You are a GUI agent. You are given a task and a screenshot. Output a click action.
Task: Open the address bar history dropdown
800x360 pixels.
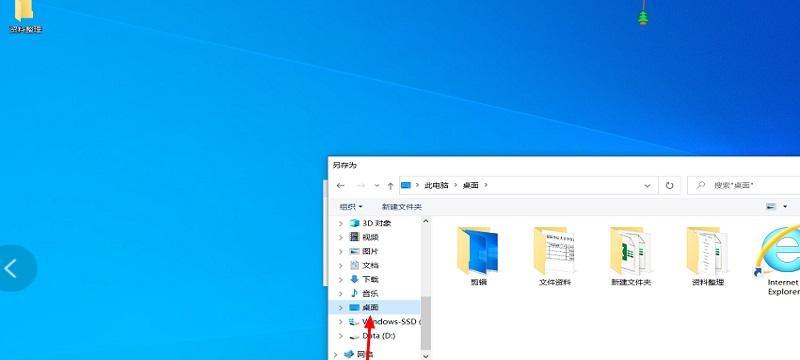[x=648, y=186]
